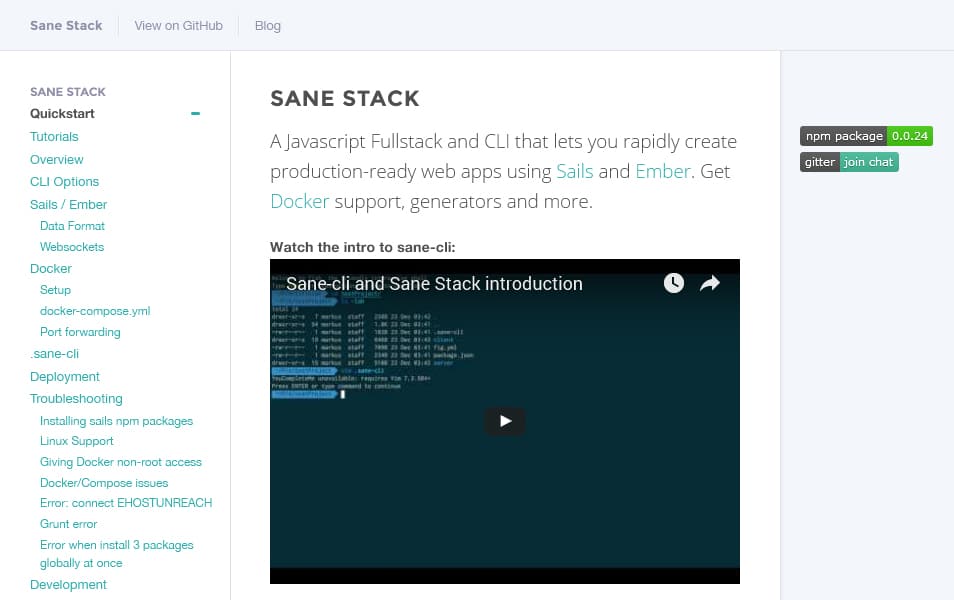Open Docker section in the sidebar

coord(50,268)
